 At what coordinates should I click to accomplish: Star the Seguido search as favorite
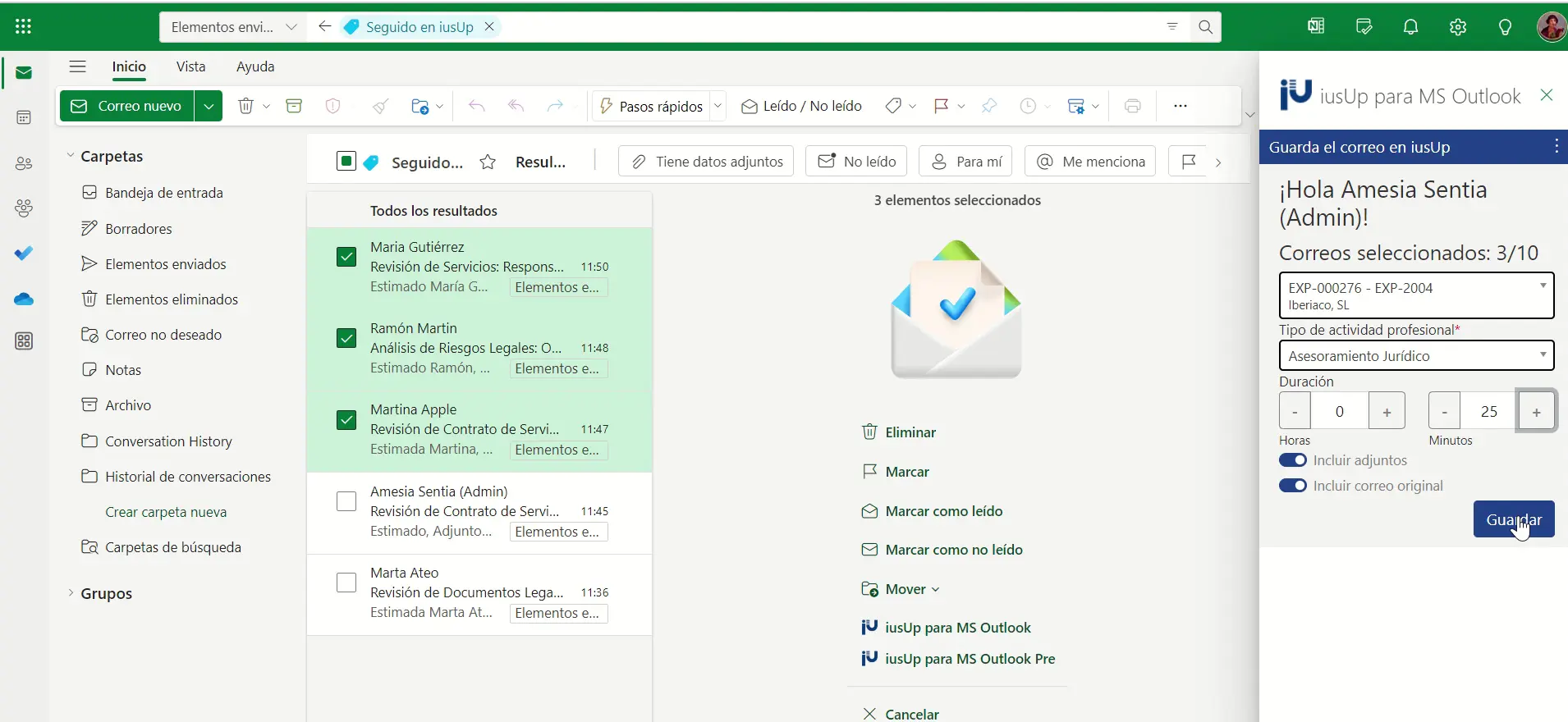pos(488,162)
